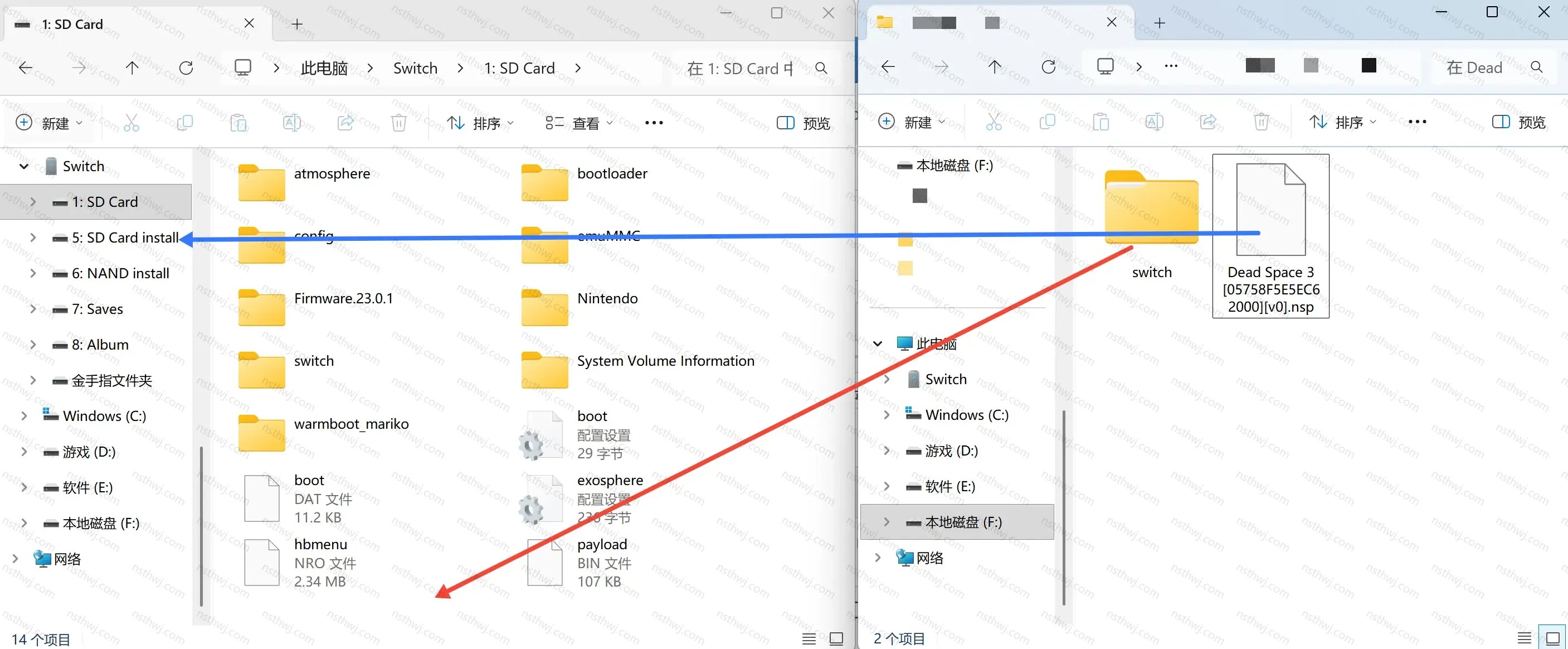
Task: Open more options ellipsis in left toolbar
Action: click(x=654, y=123)
